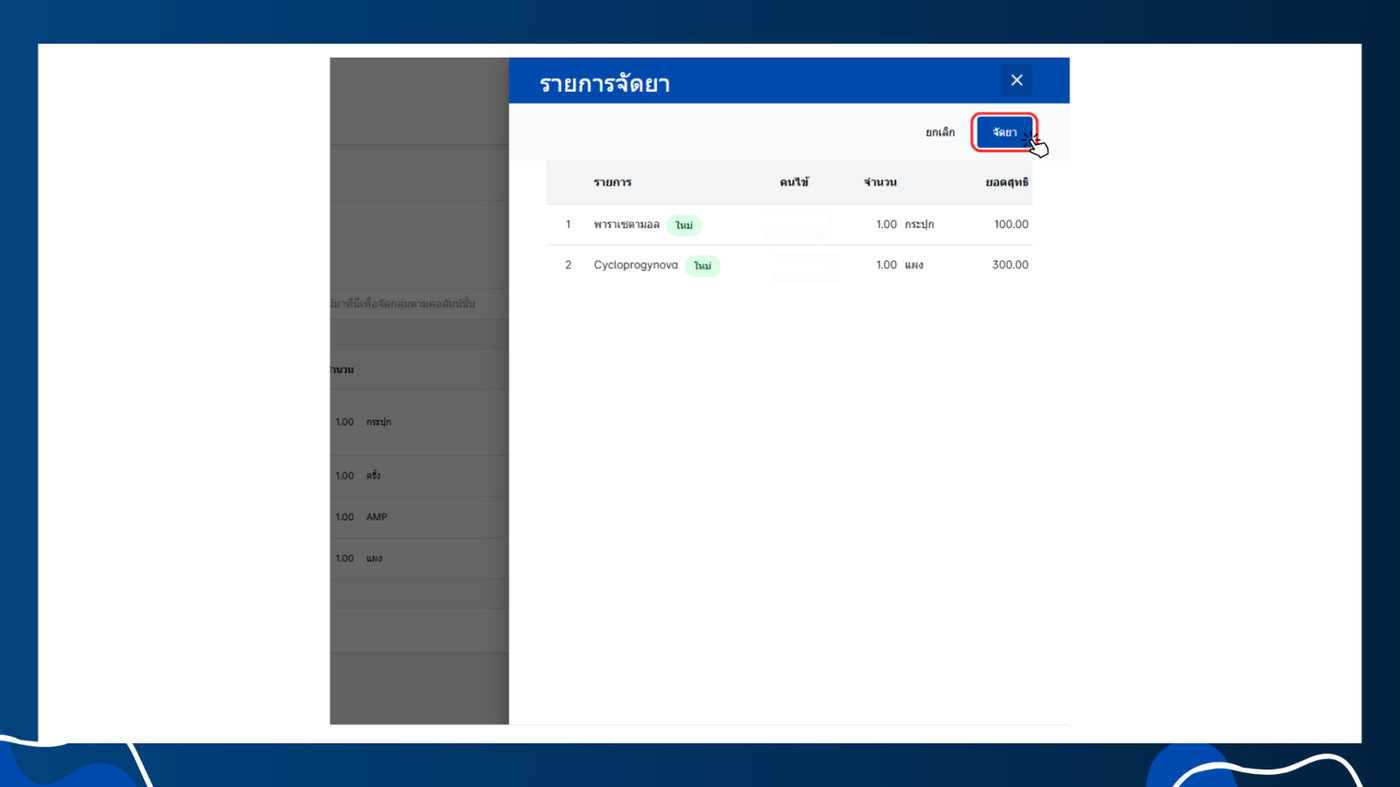Click the blue จัดยา button

tap(1005, 133)
